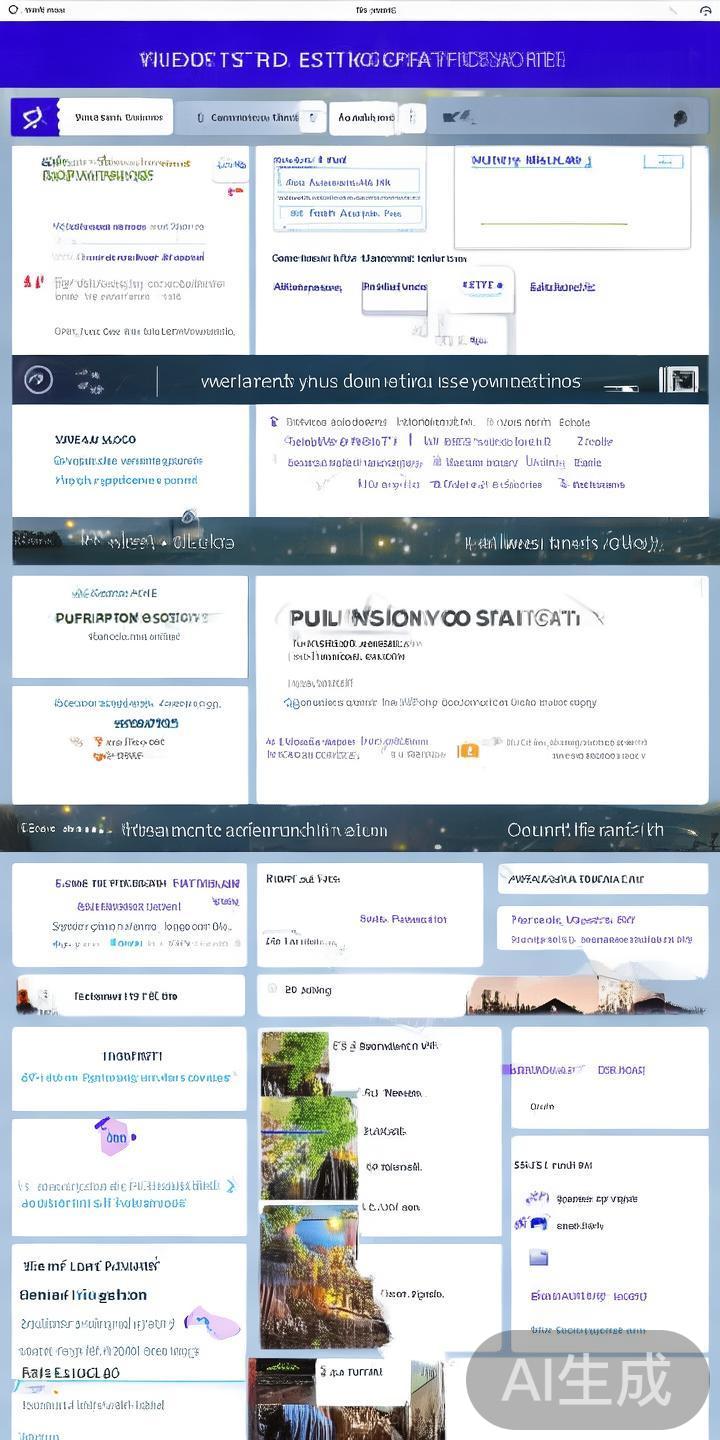Click the second input field in center card
Image resolution: width=720 pixels, height=1440 pixels.
pyautogui.click(x=349, y=214)
